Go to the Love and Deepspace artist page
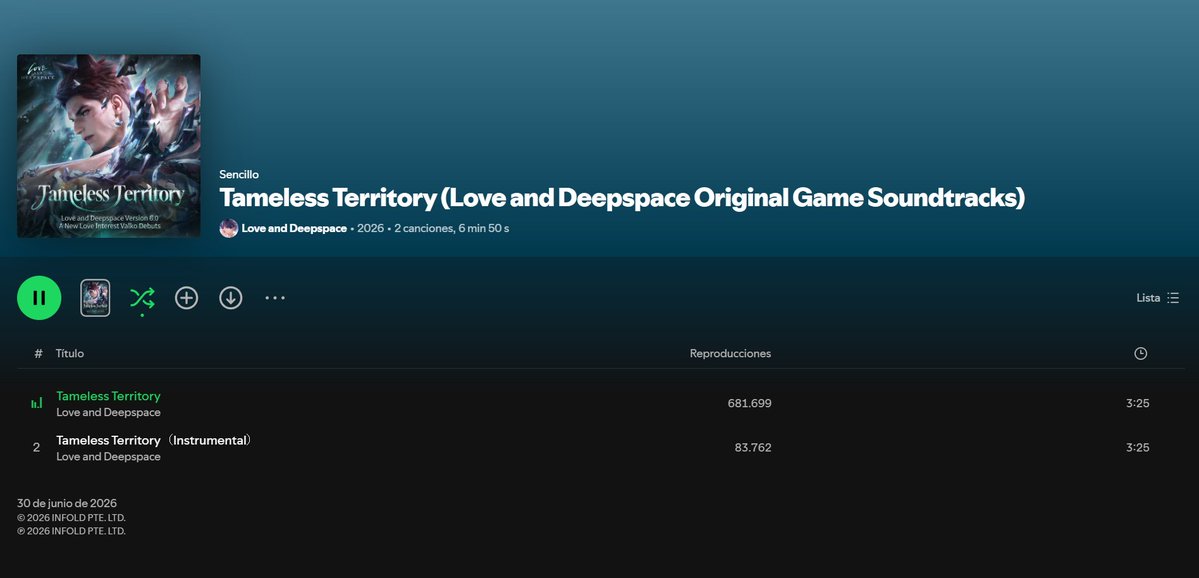 pyautogui.click(x=294, y=228)
